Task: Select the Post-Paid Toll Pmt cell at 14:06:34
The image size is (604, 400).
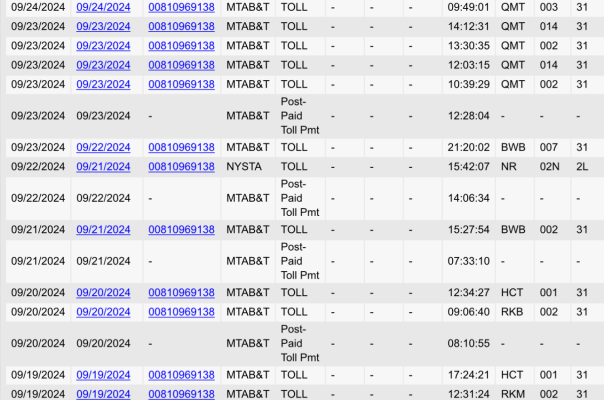Action: (x=300, y=198)
